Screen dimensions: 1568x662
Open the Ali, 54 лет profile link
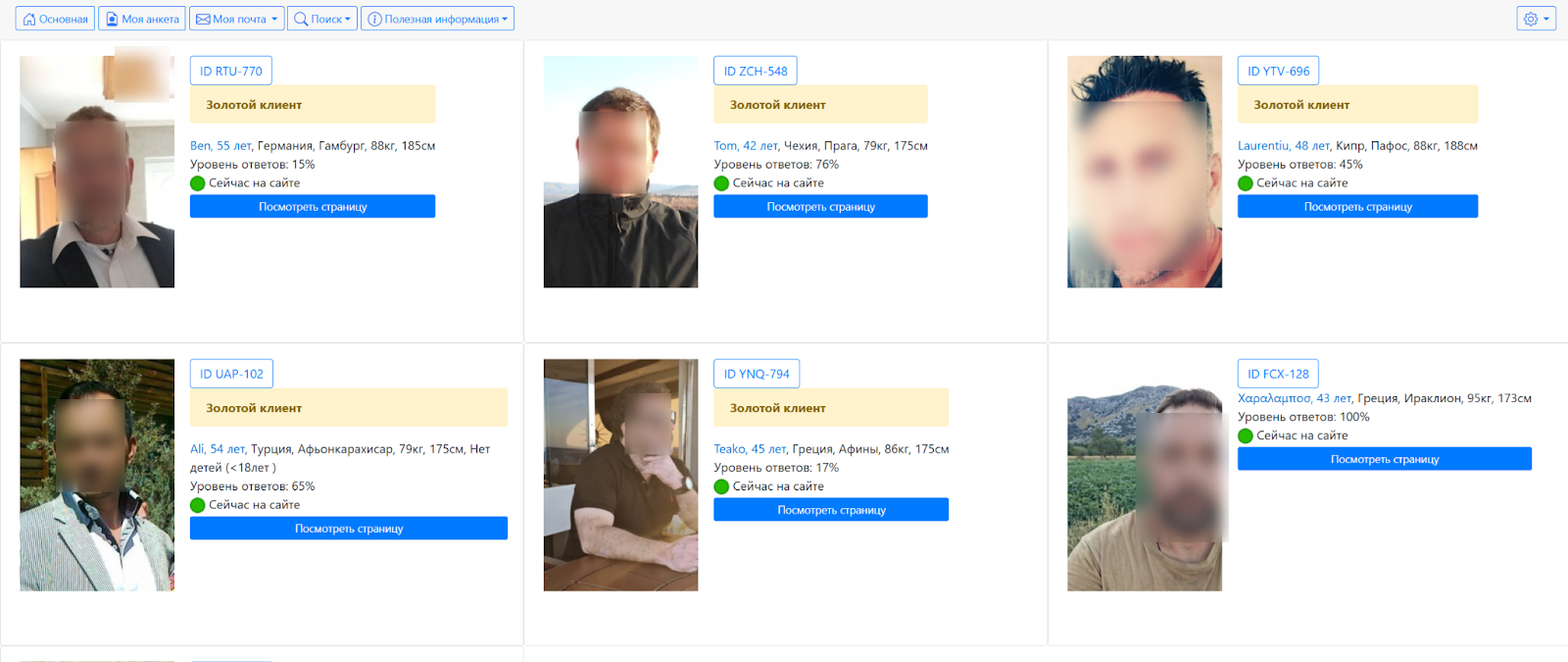(219, 448)
